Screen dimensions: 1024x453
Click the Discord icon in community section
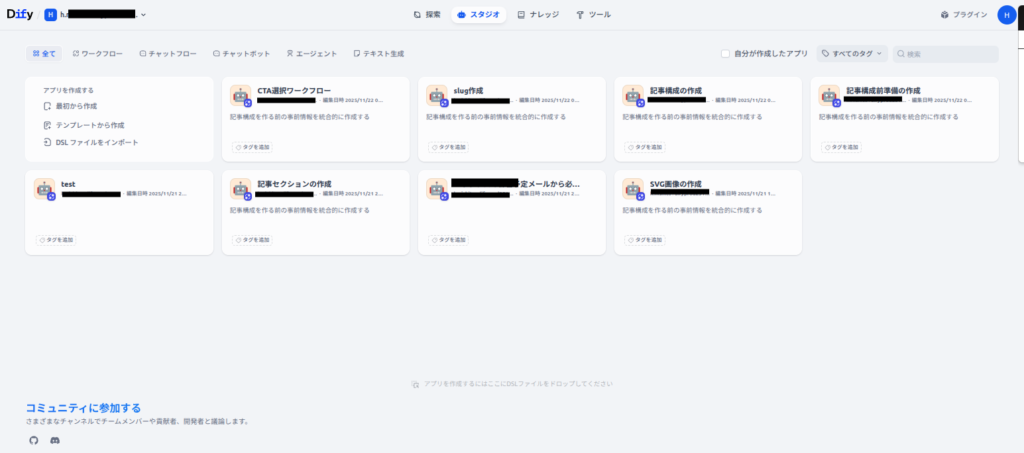(55, 440)
